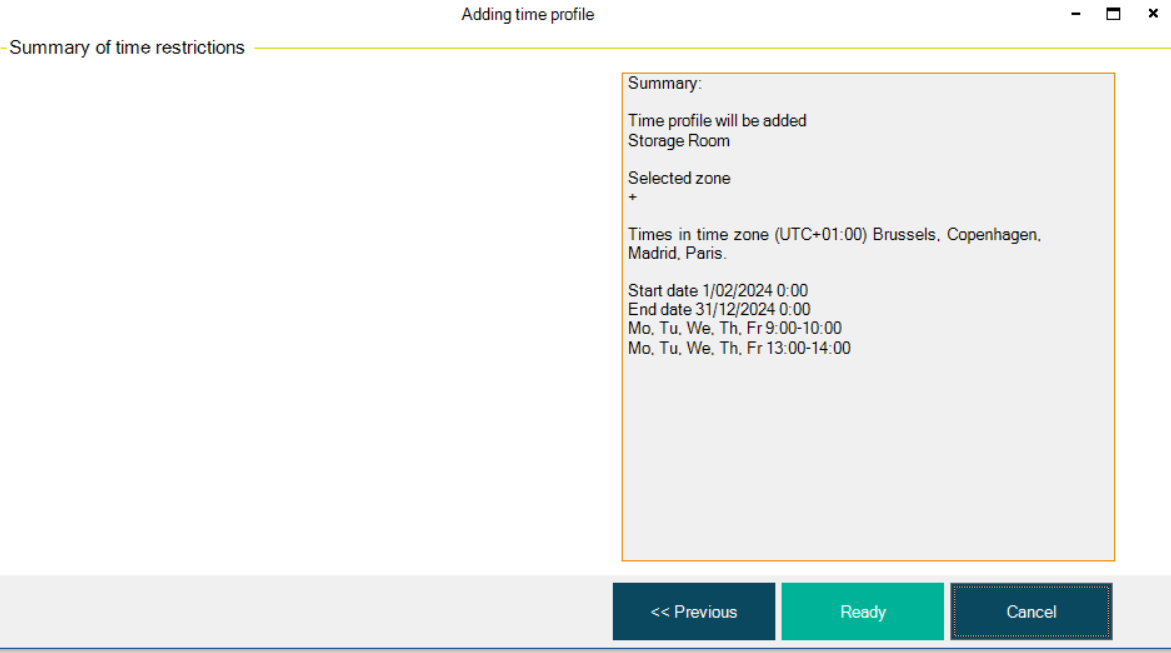Close the Adding time profile window
The width and height of the screenshot is (1171, 653).
pos(1152,14)
